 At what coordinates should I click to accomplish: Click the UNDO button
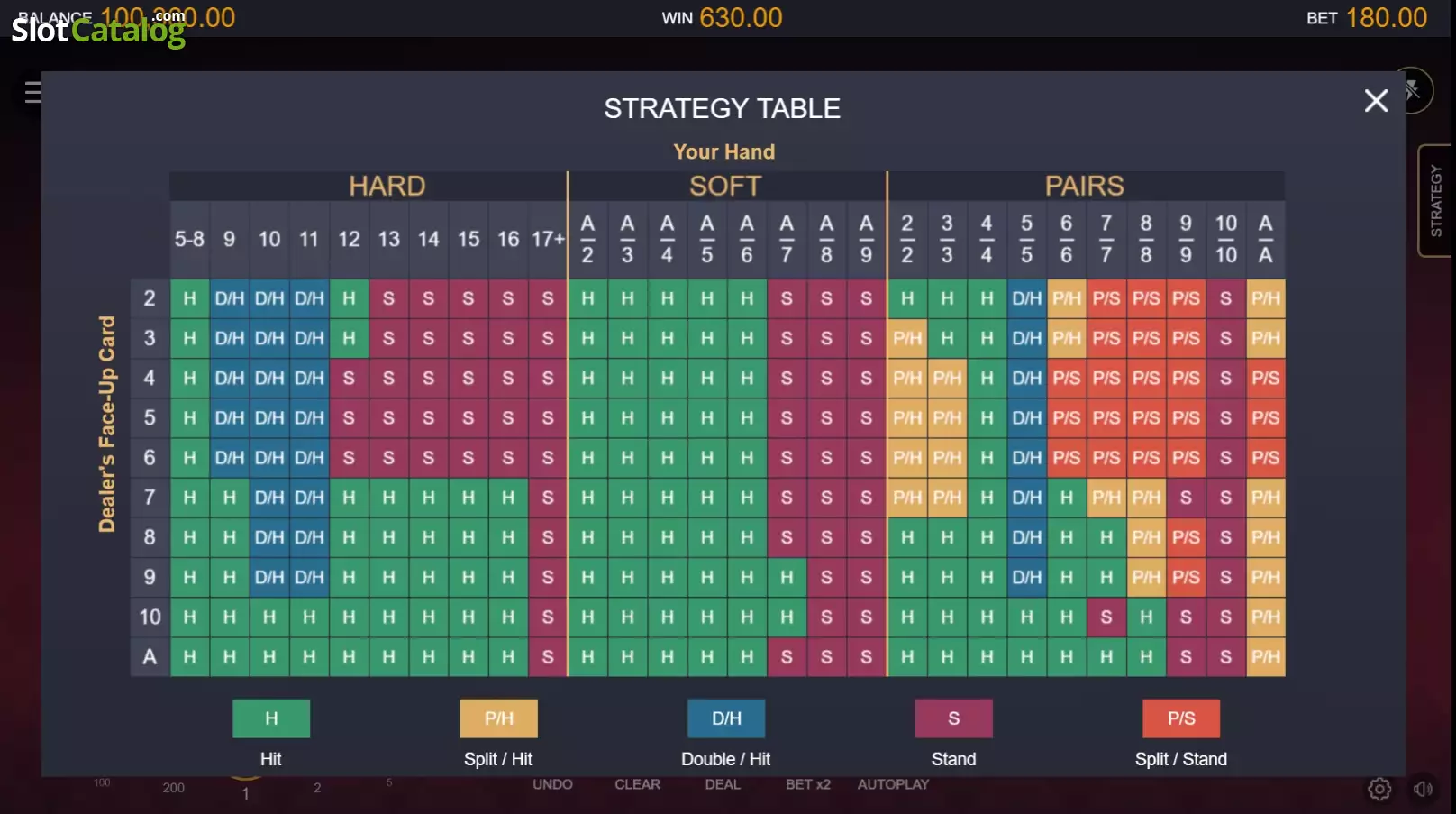click(x=552, y=784)
